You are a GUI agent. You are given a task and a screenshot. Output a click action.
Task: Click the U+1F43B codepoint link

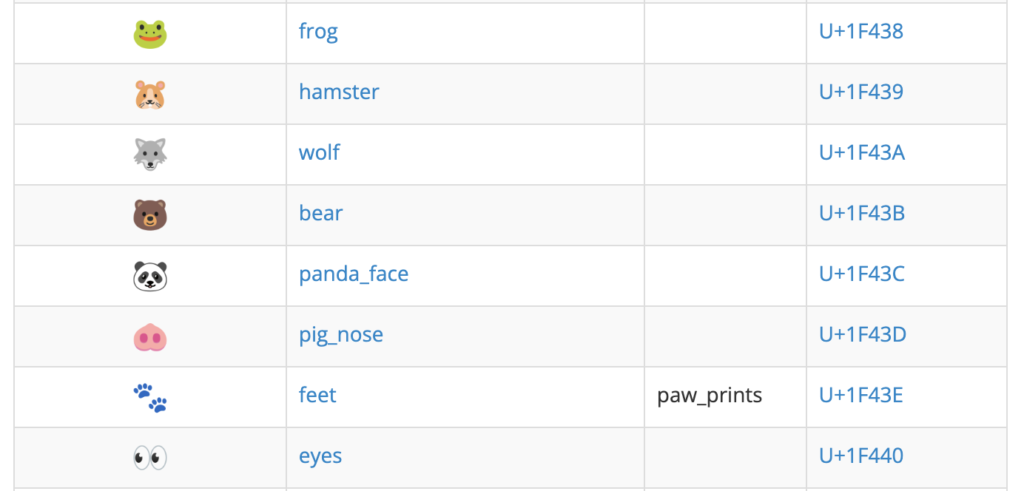(862, 213)
